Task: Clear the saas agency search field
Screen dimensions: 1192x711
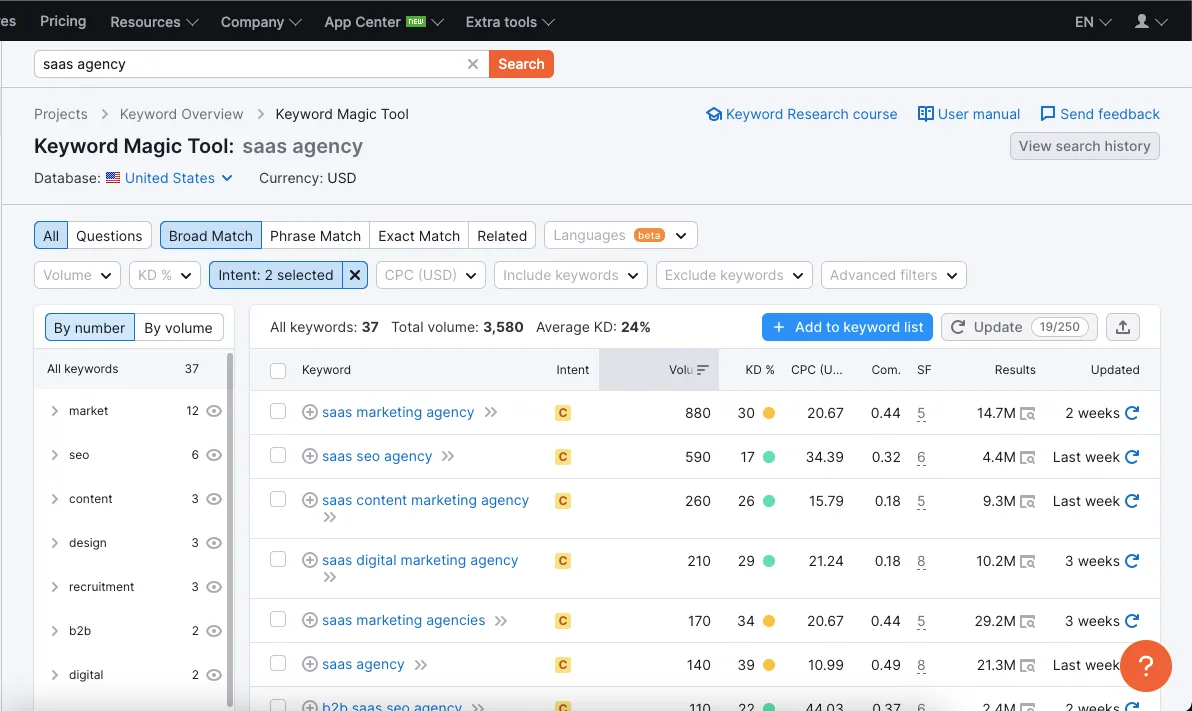Action: [x=473, y=64]
